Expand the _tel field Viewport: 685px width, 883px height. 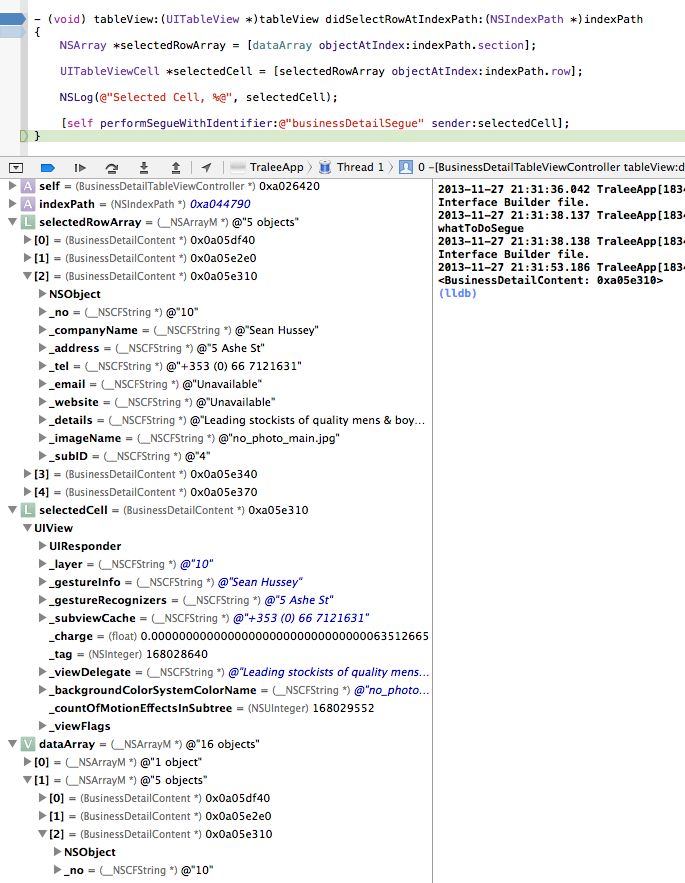(x=42, y=366)
